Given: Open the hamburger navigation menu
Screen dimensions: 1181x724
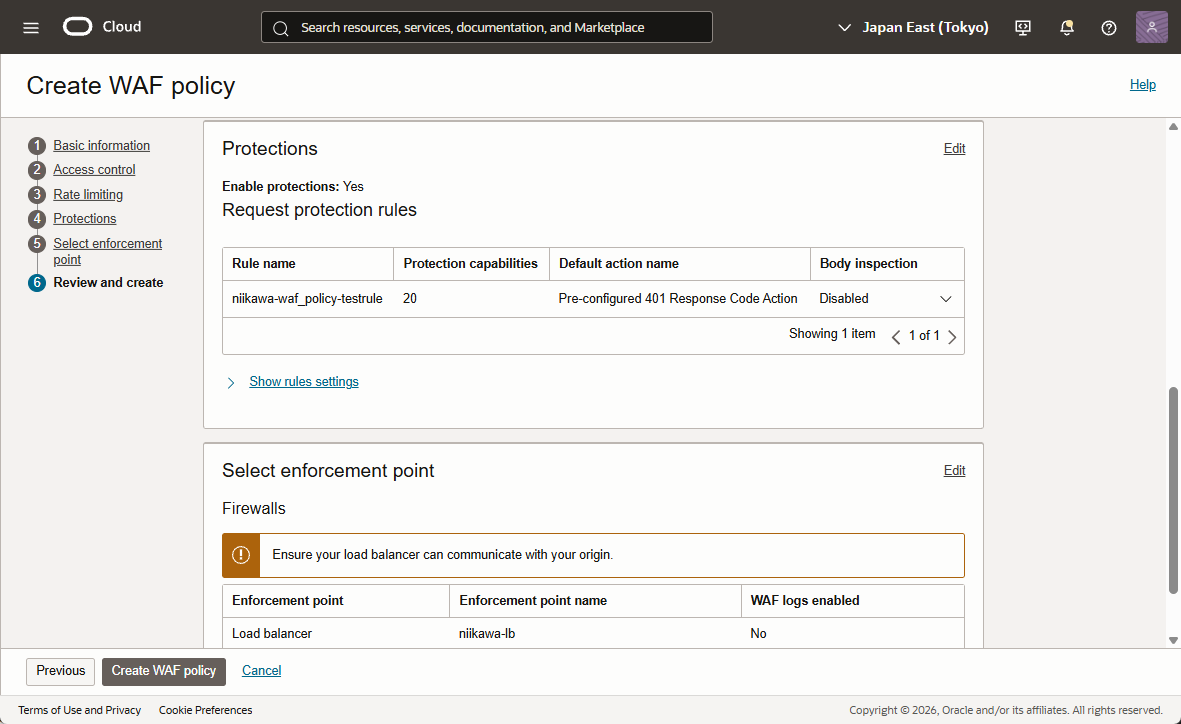Looking at the screenshot, I should click(x=31, y=28).
